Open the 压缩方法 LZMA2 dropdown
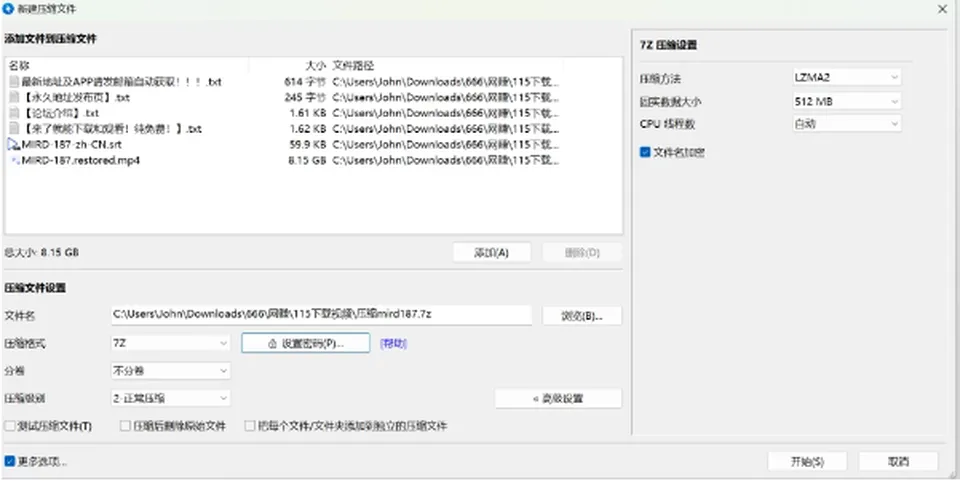Viewport: 960px width, 481px height. (847, 78)
